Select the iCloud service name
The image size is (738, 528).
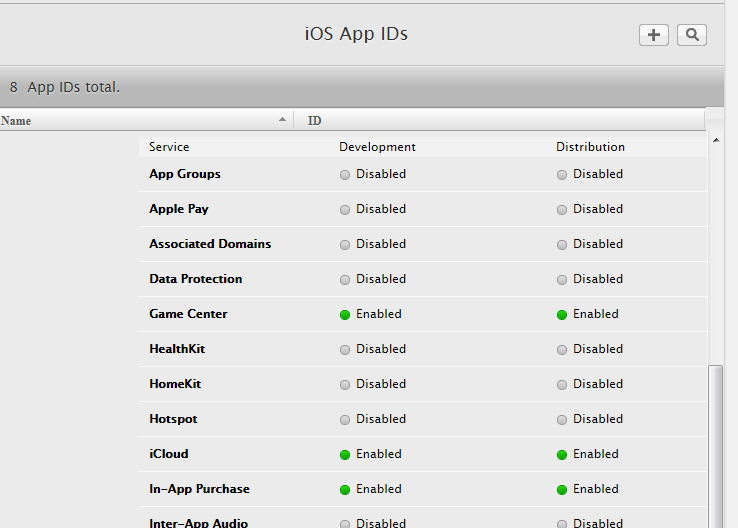(169, 454)
